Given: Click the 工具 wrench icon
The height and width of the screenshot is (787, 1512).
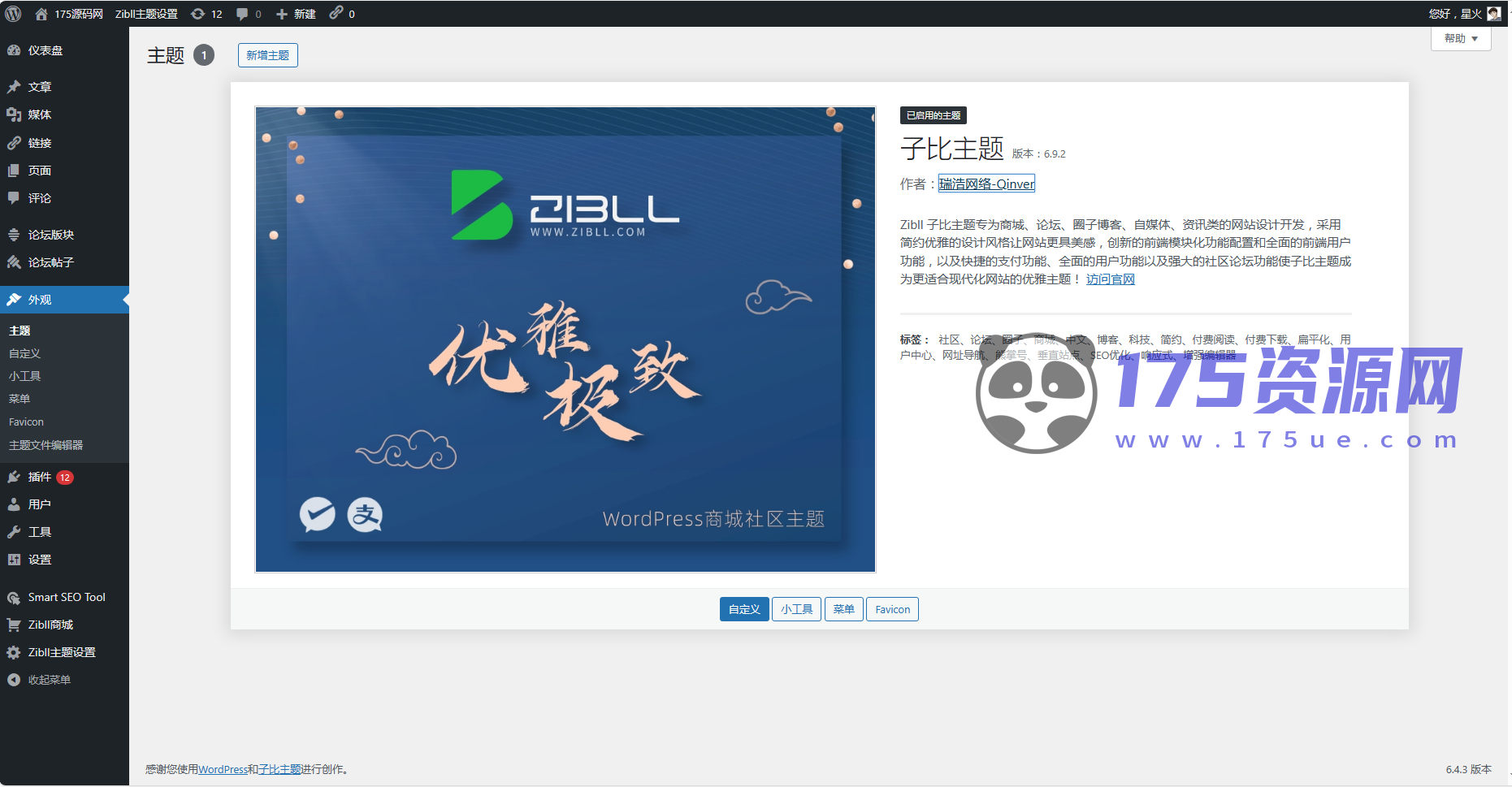Looking at the screenshot, I should (14, 532).
